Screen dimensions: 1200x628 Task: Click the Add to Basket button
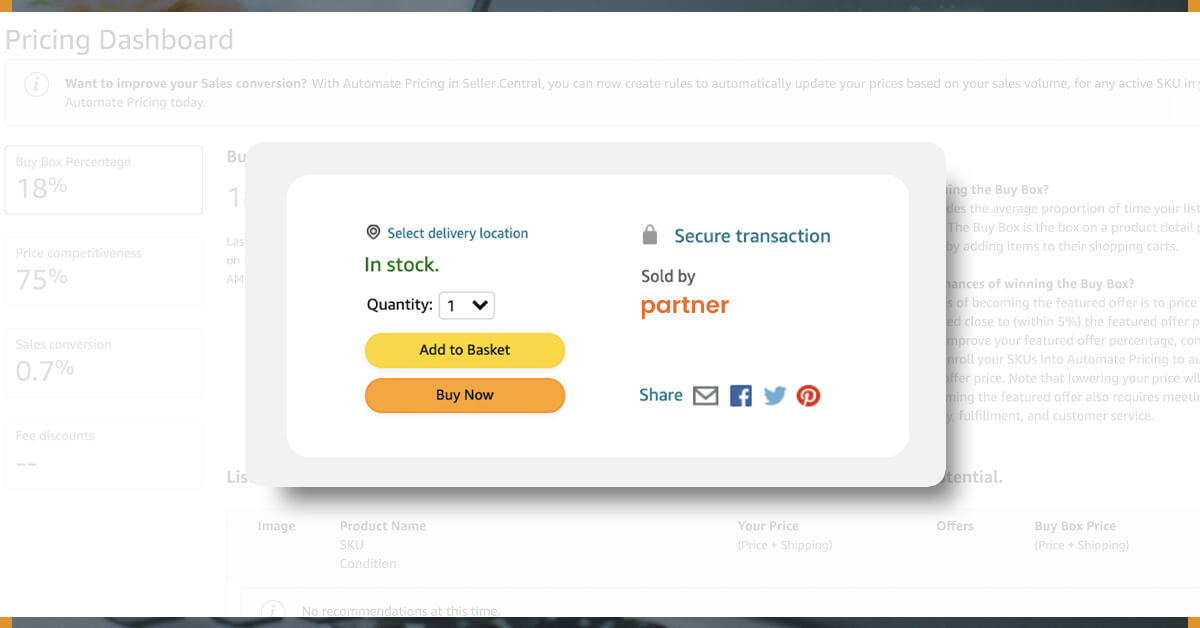(465, 350)
